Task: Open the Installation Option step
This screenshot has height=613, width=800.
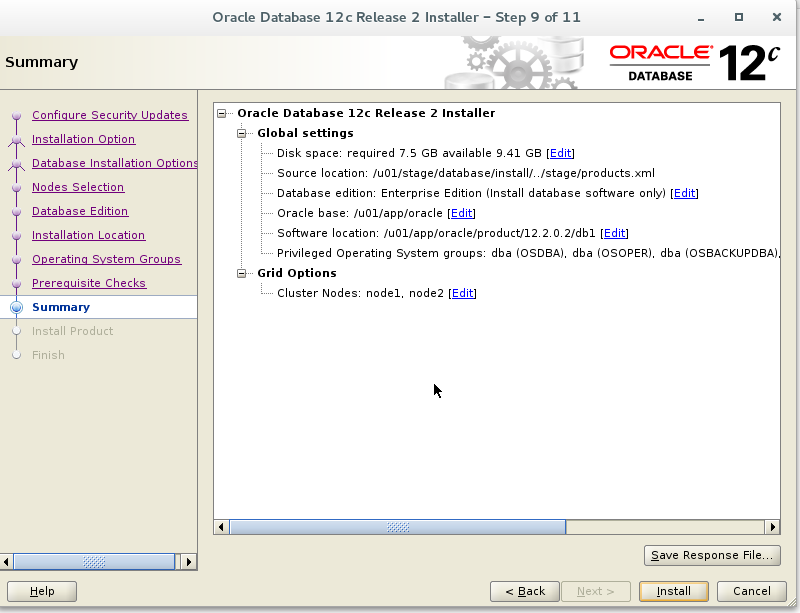Action: click(83, 139)
